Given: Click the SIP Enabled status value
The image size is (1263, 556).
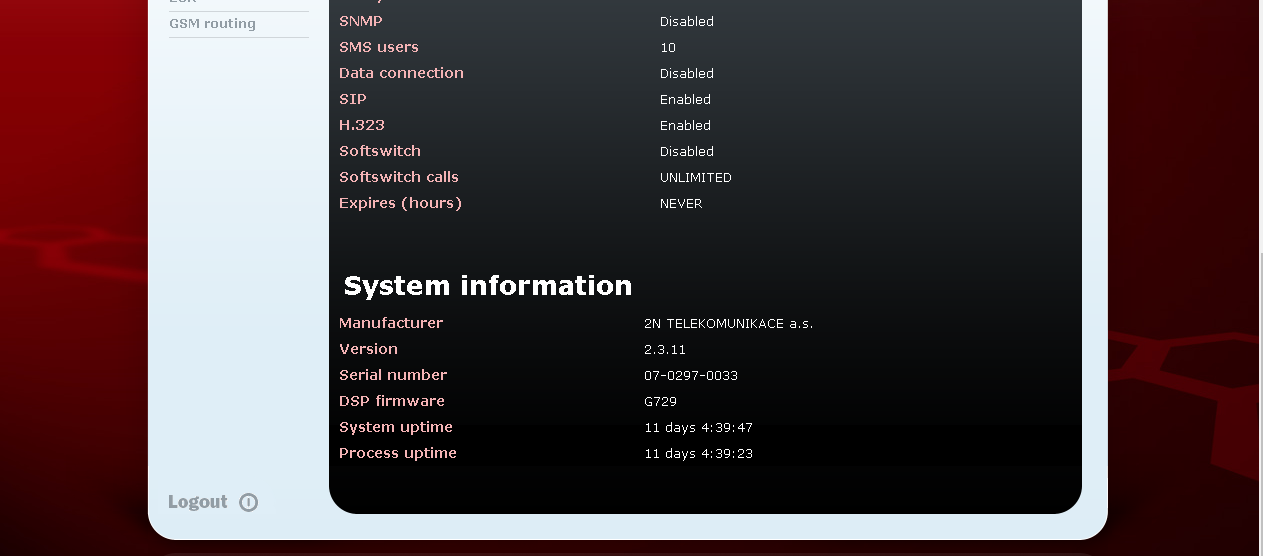Looking at the screenshot, I should [685, 100].
